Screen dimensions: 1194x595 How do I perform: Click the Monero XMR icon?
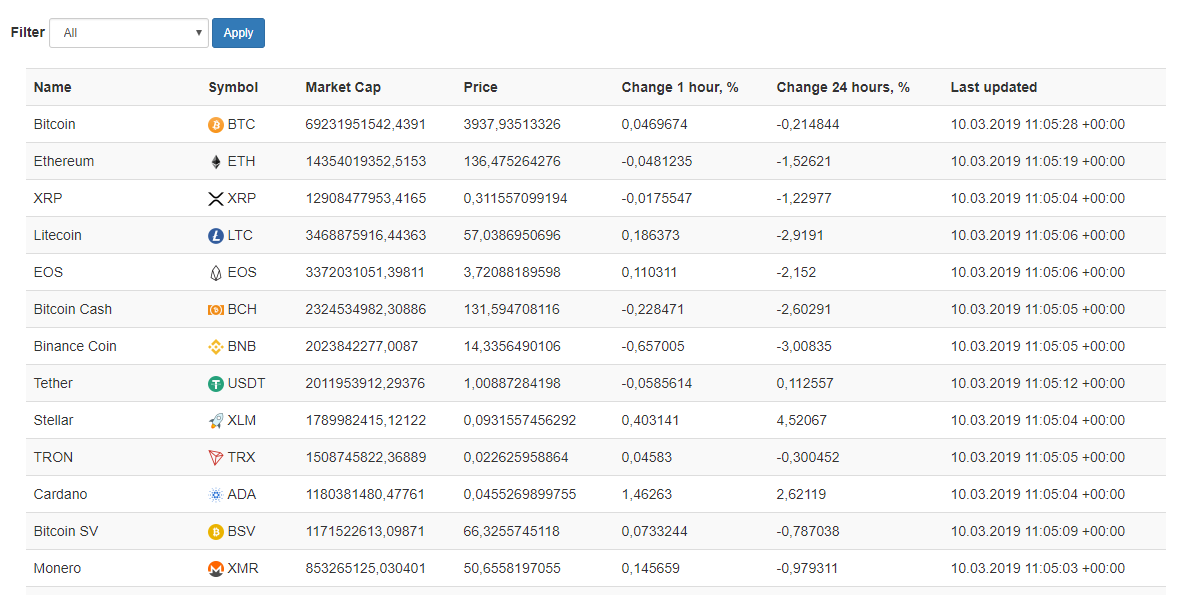(x=216, y=569)
